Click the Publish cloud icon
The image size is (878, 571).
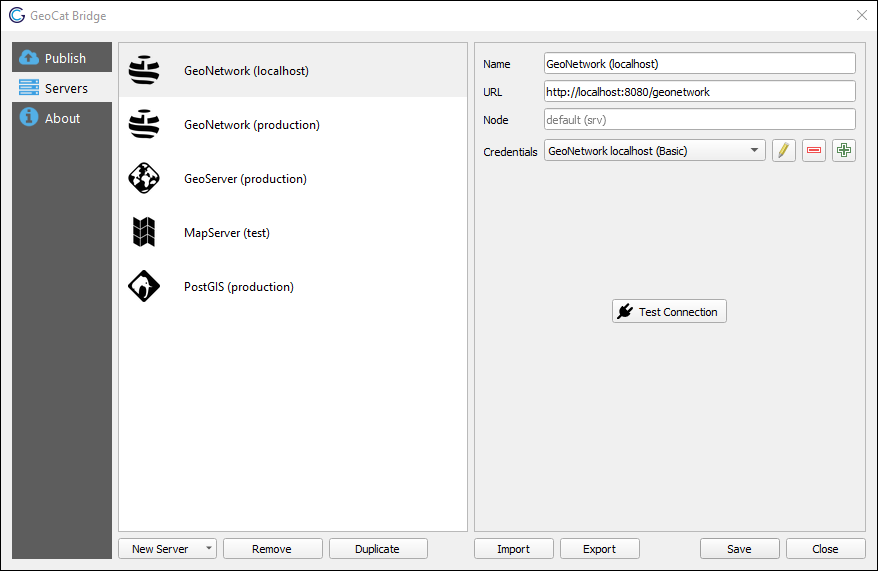tap(29, 57)
